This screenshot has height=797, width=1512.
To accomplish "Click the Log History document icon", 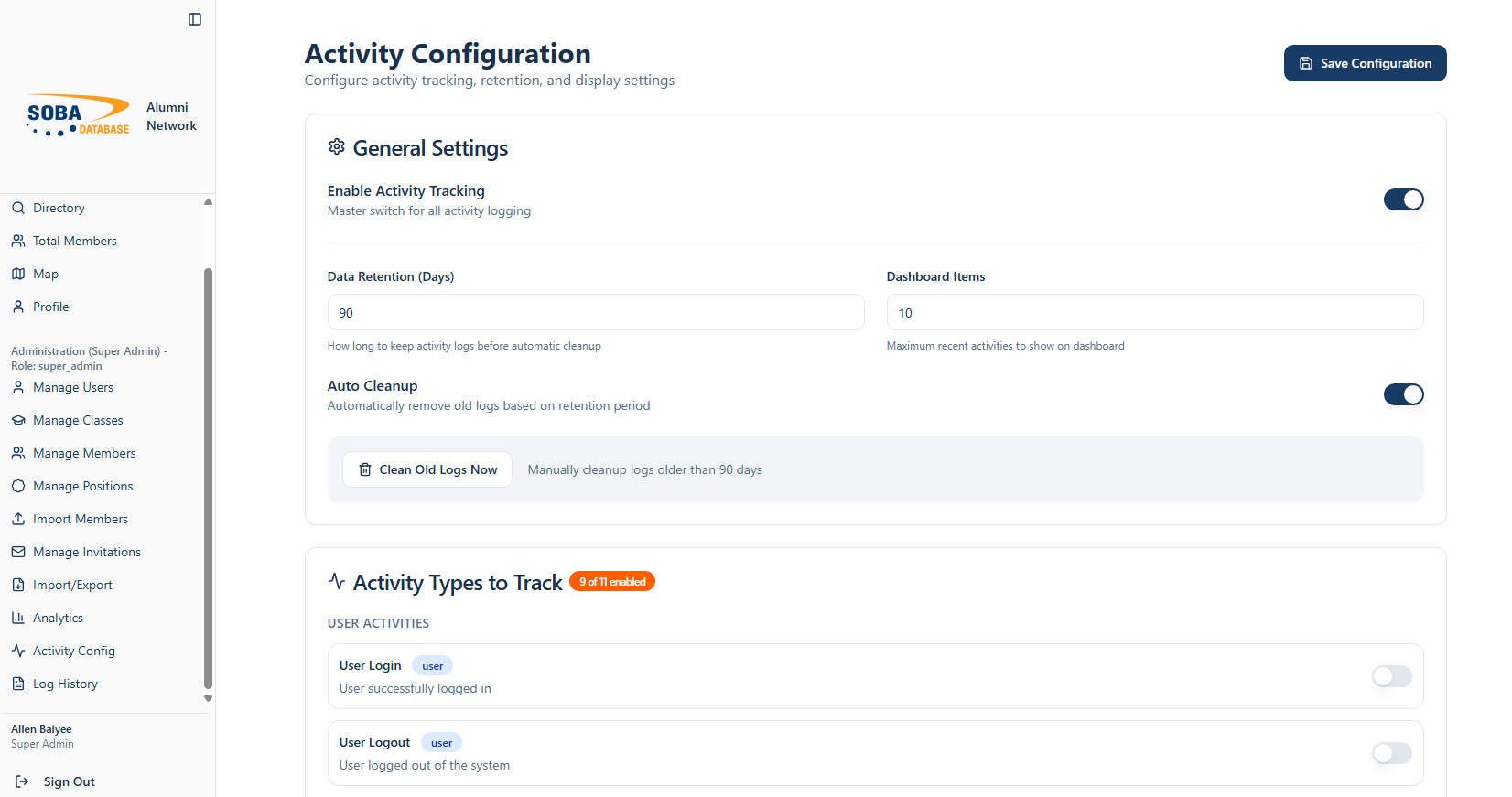I will tap(18, 684).
